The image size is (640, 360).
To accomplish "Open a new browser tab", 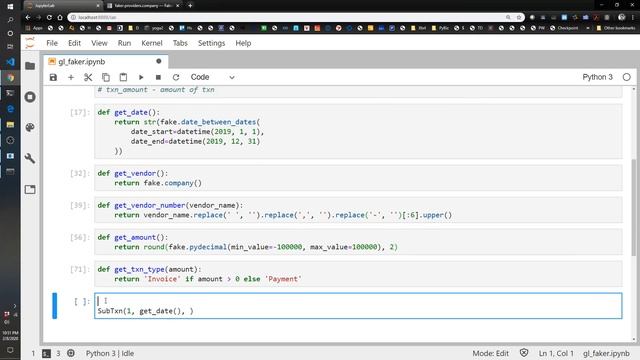I will [190, 6].
